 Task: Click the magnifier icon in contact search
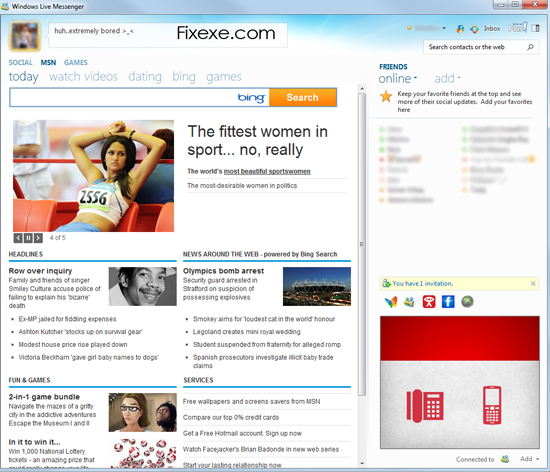pos(530,47)
